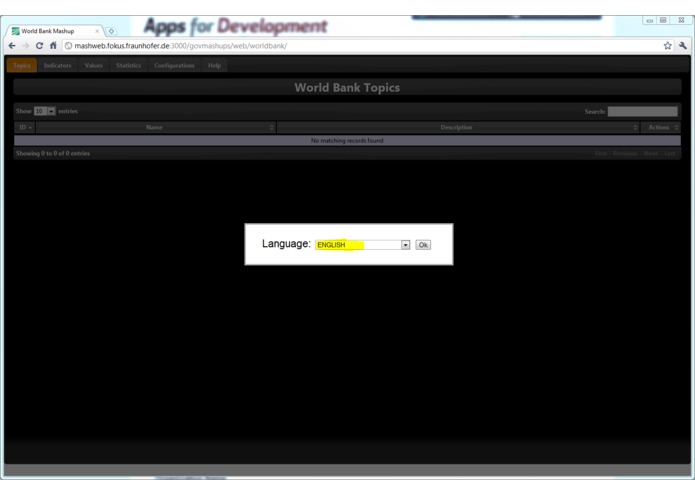This screenshot has width=695, height=494.
Task: Click the browser back arrow
Action: click(12, 46)
